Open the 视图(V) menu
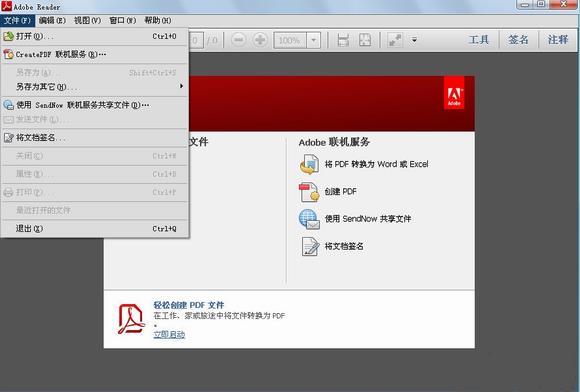Image resolution: width=580 pixels, height=392 pixels. (x=87, y=20)
